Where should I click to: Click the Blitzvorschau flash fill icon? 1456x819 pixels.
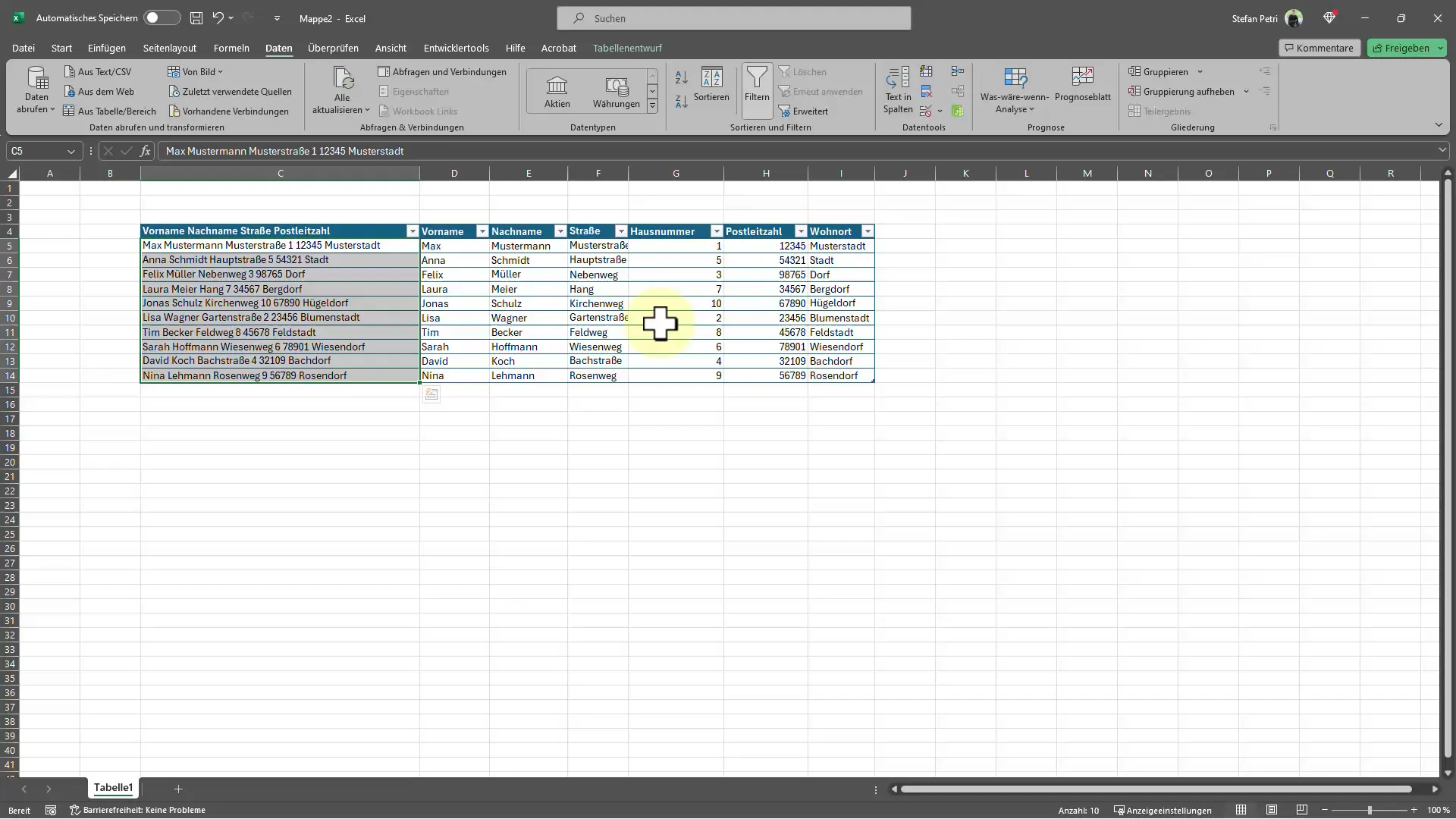926,71
